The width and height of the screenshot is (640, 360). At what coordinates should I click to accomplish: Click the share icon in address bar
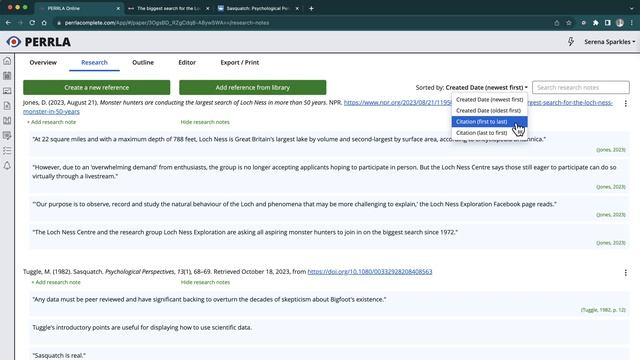tap(557, 23)
